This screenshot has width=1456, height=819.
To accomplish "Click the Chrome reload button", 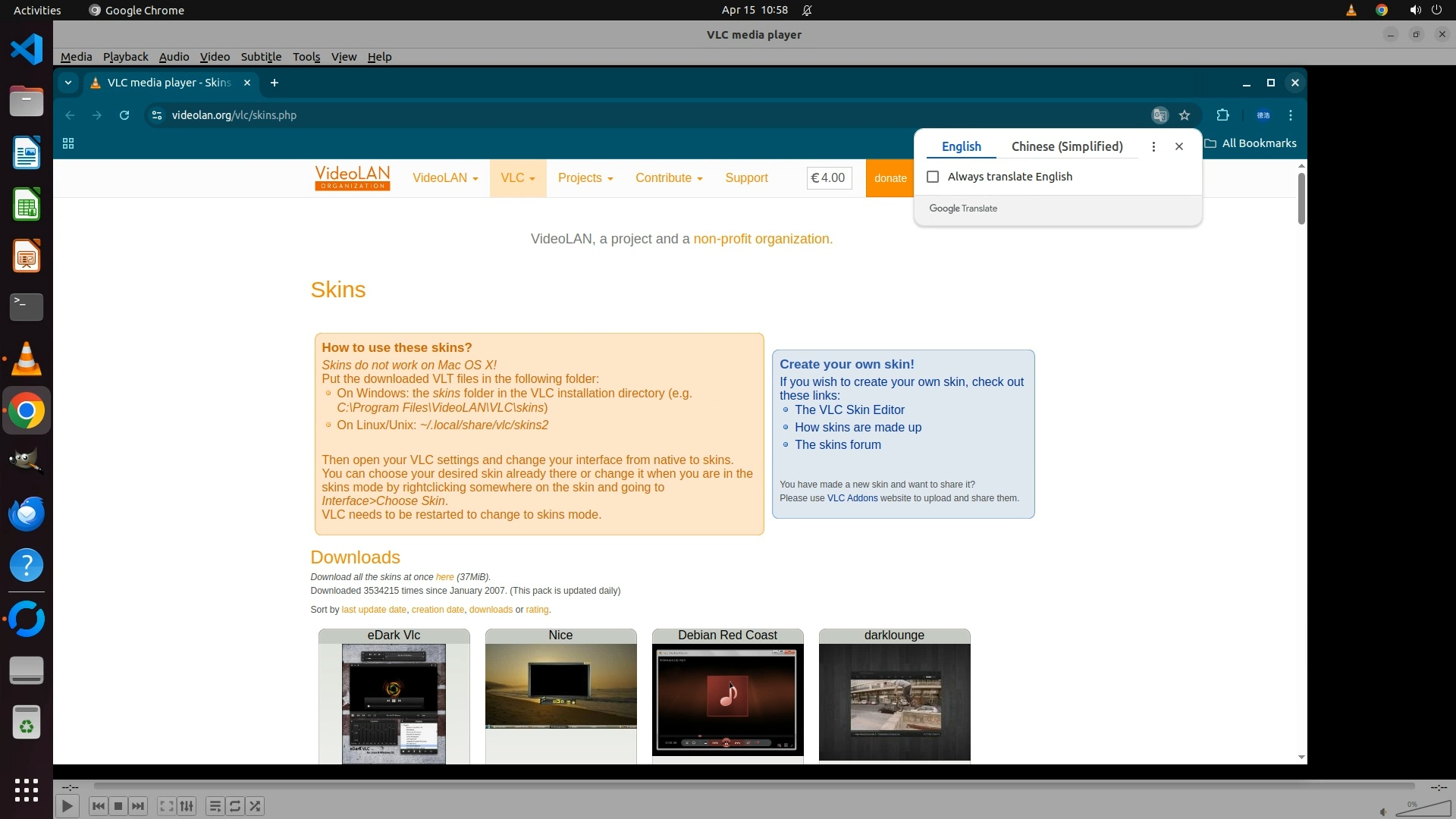I will click(x=124, y=115).
